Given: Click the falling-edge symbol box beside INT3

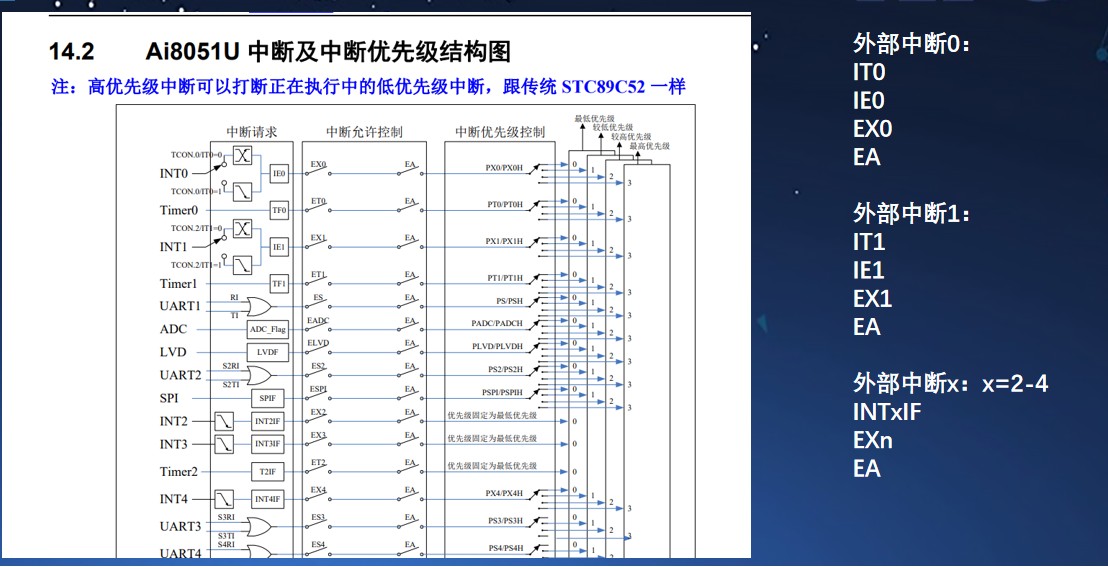Looking at the screenshot, I should point(223,444).
